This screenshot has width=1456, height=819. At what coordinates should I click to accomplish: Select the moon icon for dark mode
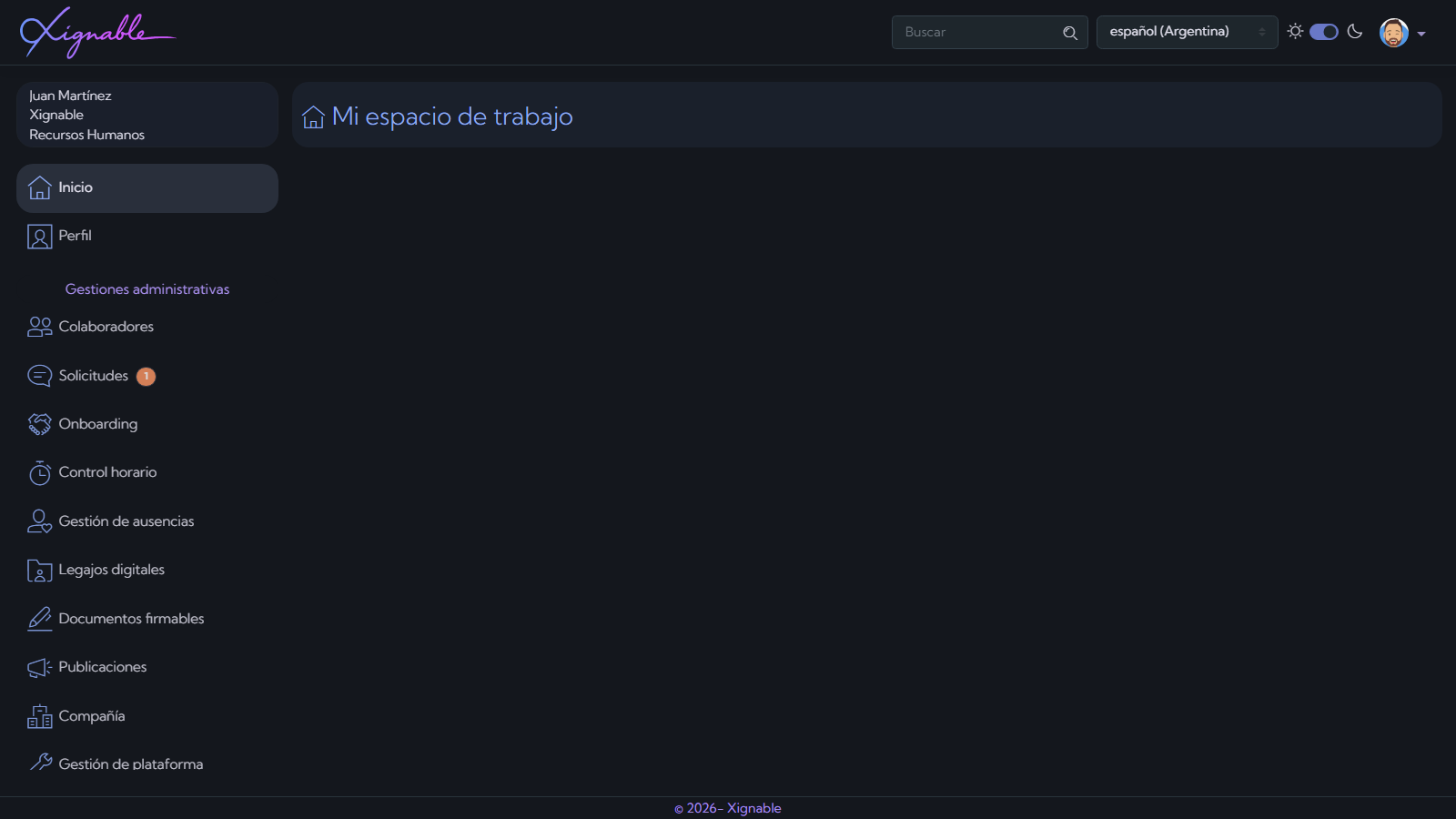click(x=1355, y=31)
